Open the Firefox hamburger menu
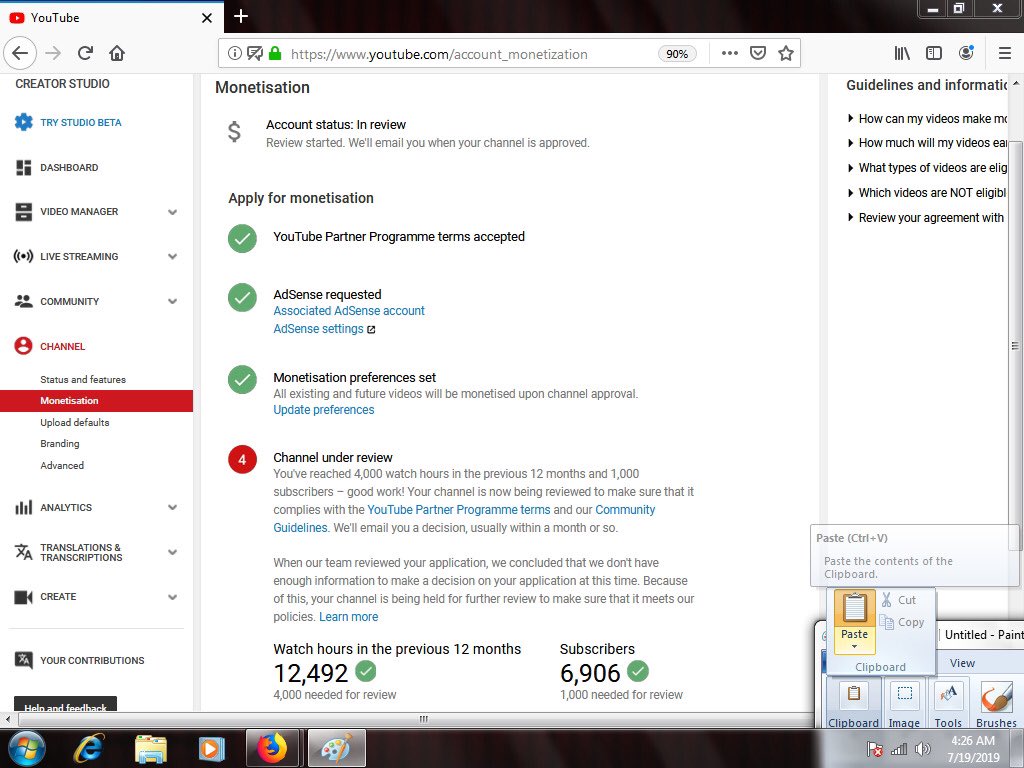 click(x=1005, y=54)
